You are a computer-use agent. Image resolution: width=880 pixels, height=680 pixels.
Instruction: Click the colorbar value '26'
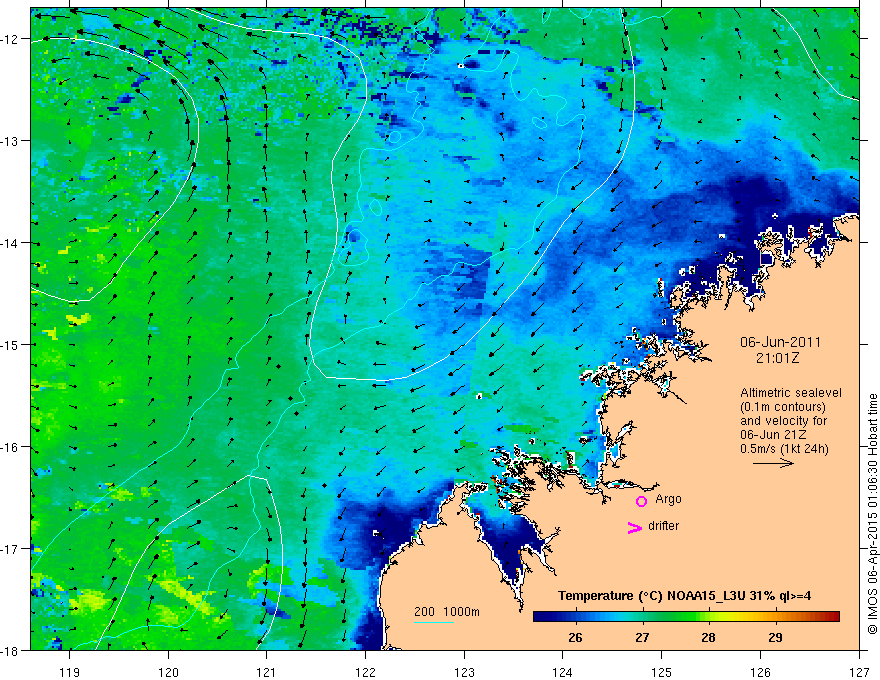[x=575, y=637]
